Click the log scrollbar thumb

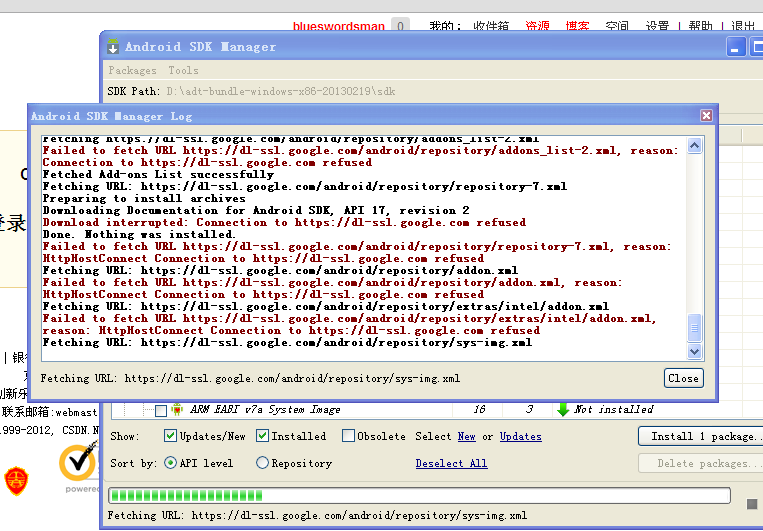tap(694, 329)
